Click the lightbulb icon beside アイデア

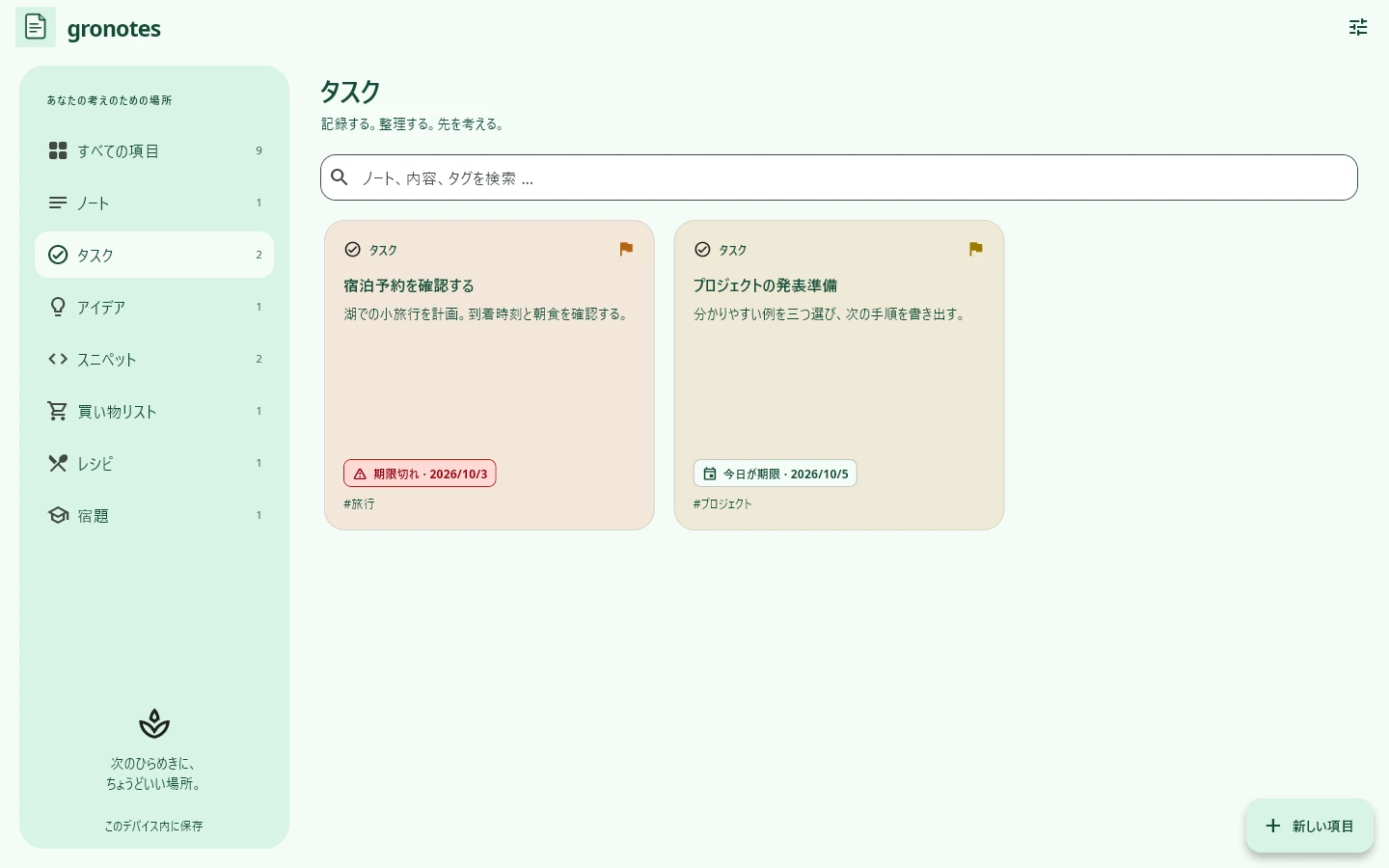tap(58, 307)
